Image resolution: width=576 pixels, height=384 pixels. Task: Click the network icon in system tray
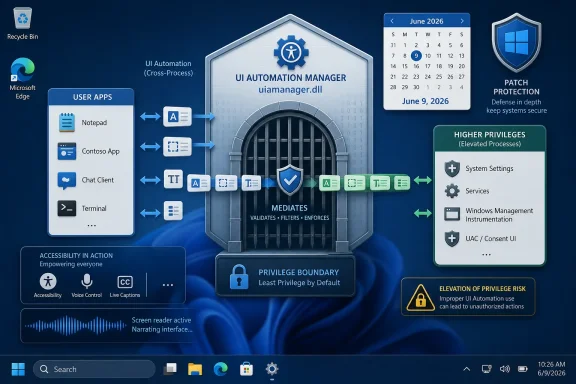[487, 369]
